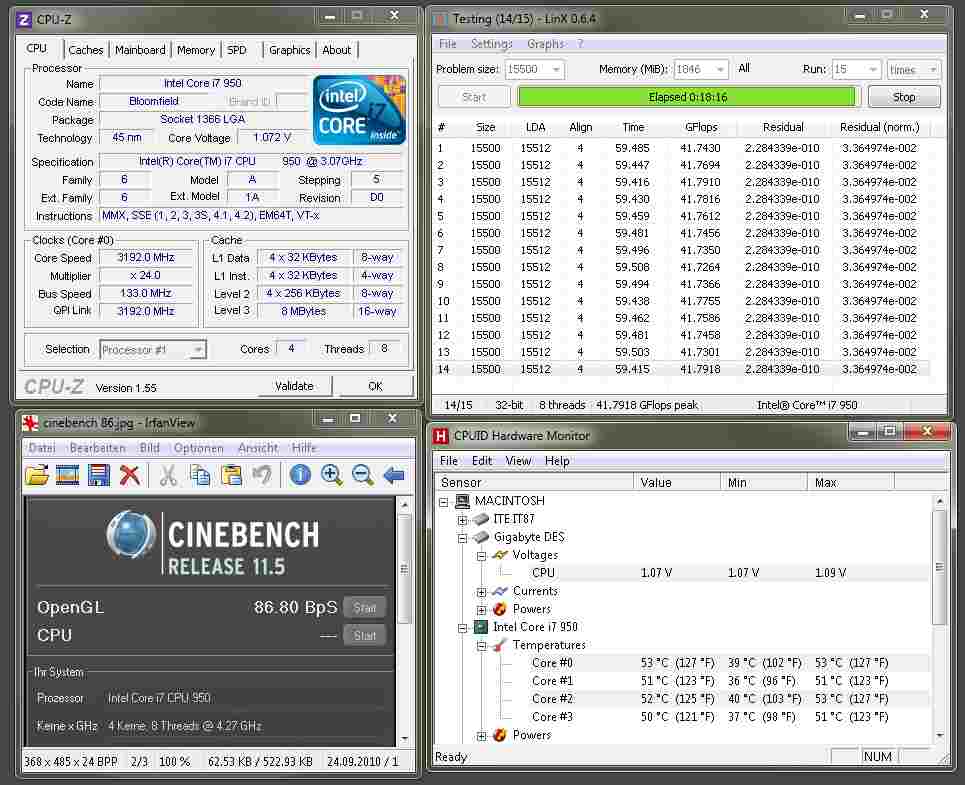Start the slideshow using IrfanView's filmstrip icon
Screen dimensions: 965x785
(68, 475)
